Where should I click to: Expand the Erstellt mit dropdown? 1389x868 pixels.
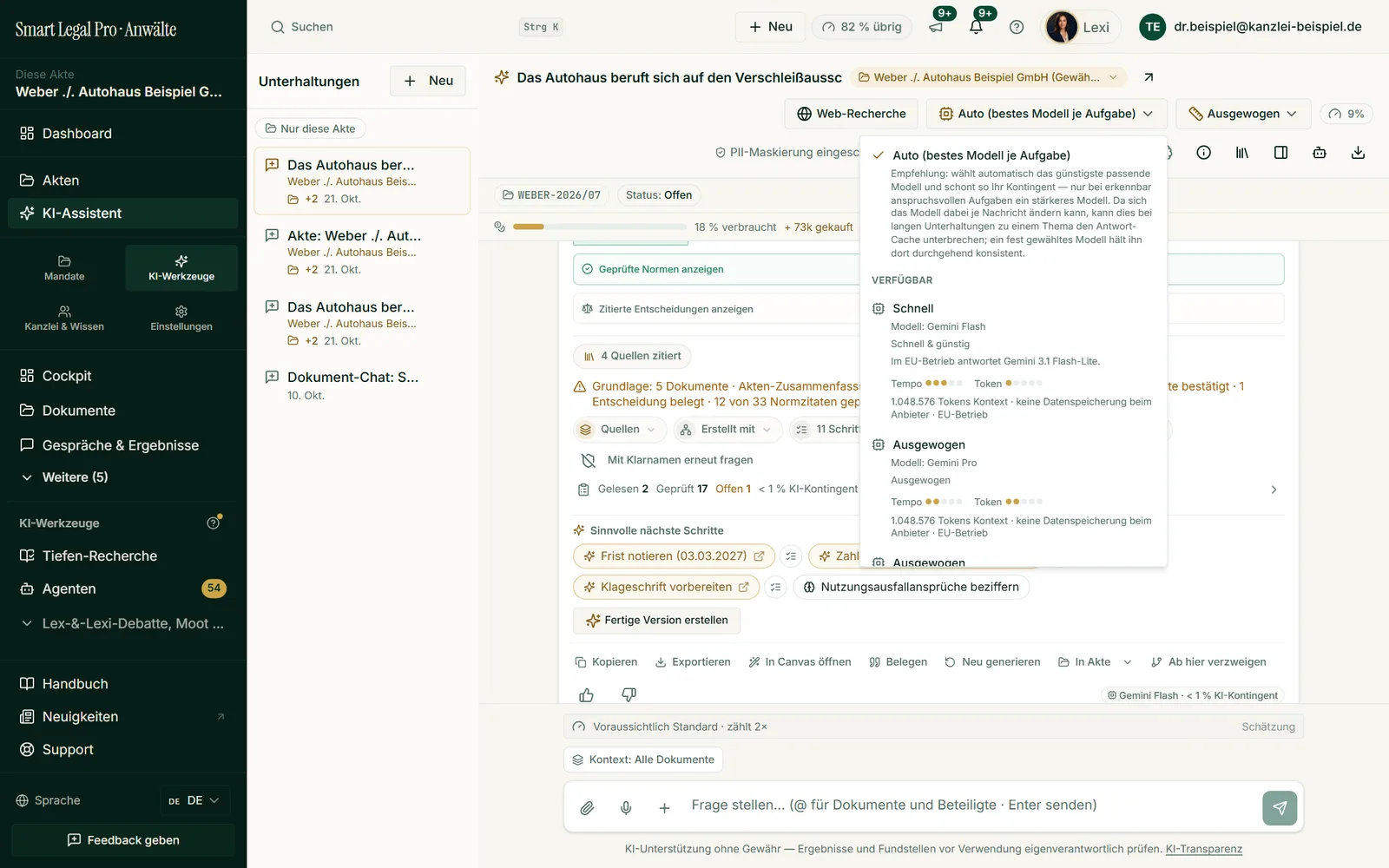(727, 430)
